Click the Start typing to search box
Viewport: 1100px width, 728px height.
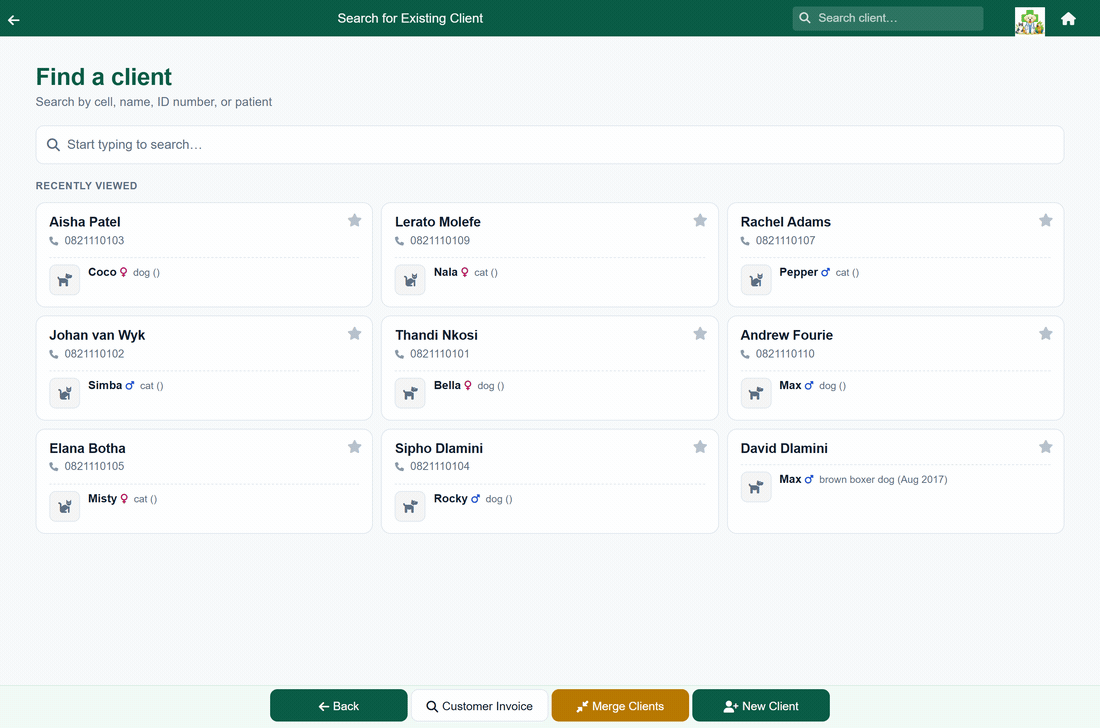click(x=549, y=144)
